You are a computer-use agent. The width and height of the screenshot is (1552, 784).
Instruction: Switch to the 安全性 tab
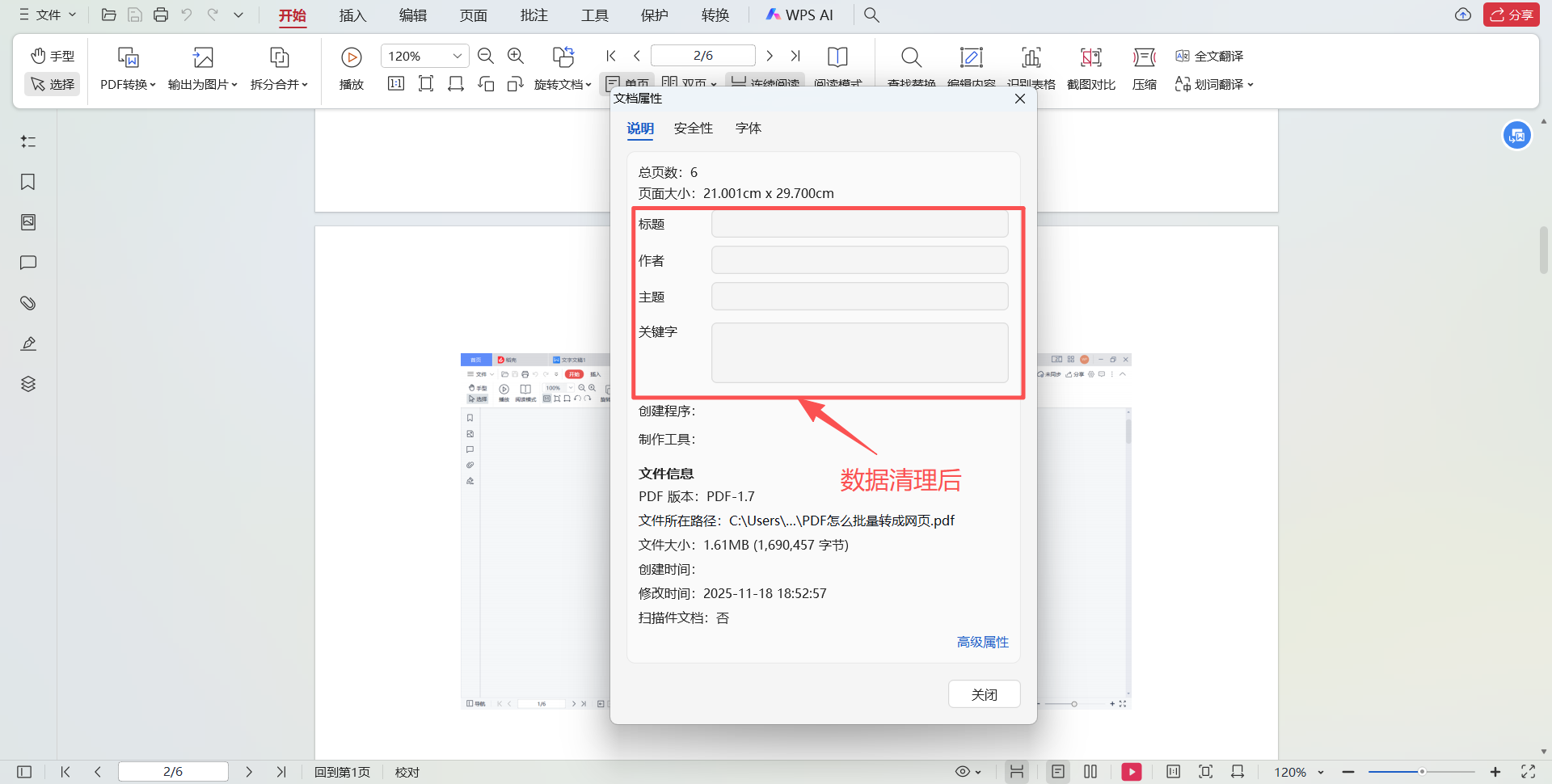693,128
